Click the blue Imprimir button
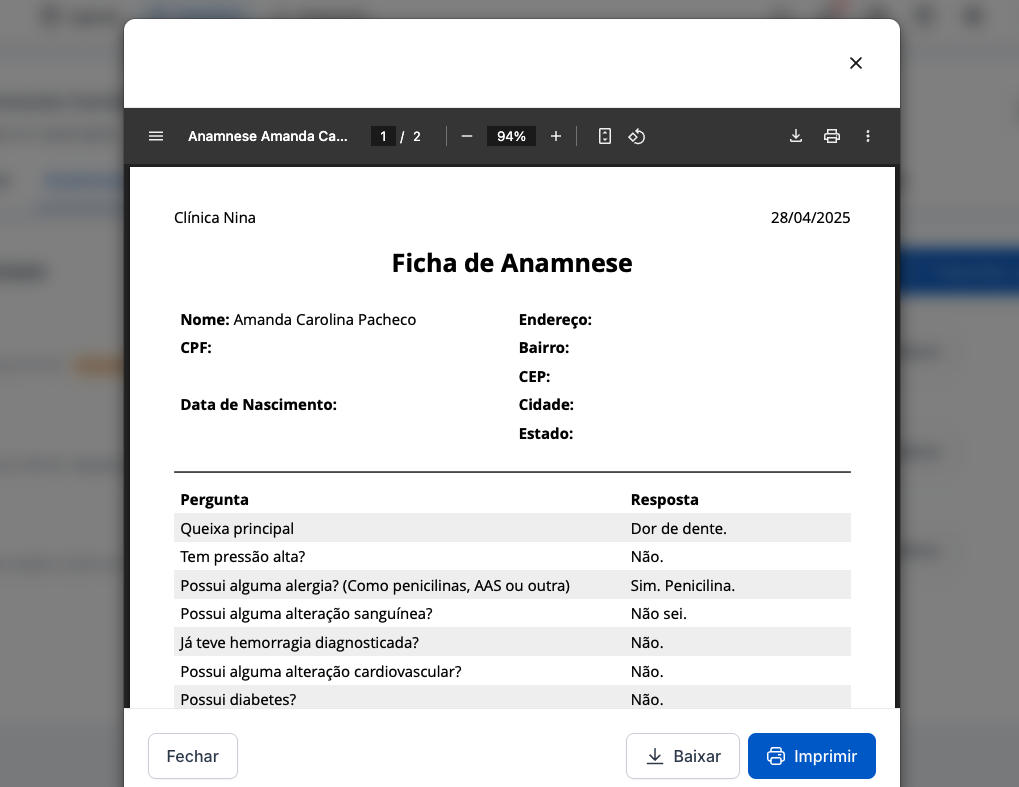 tap(812, 756)
